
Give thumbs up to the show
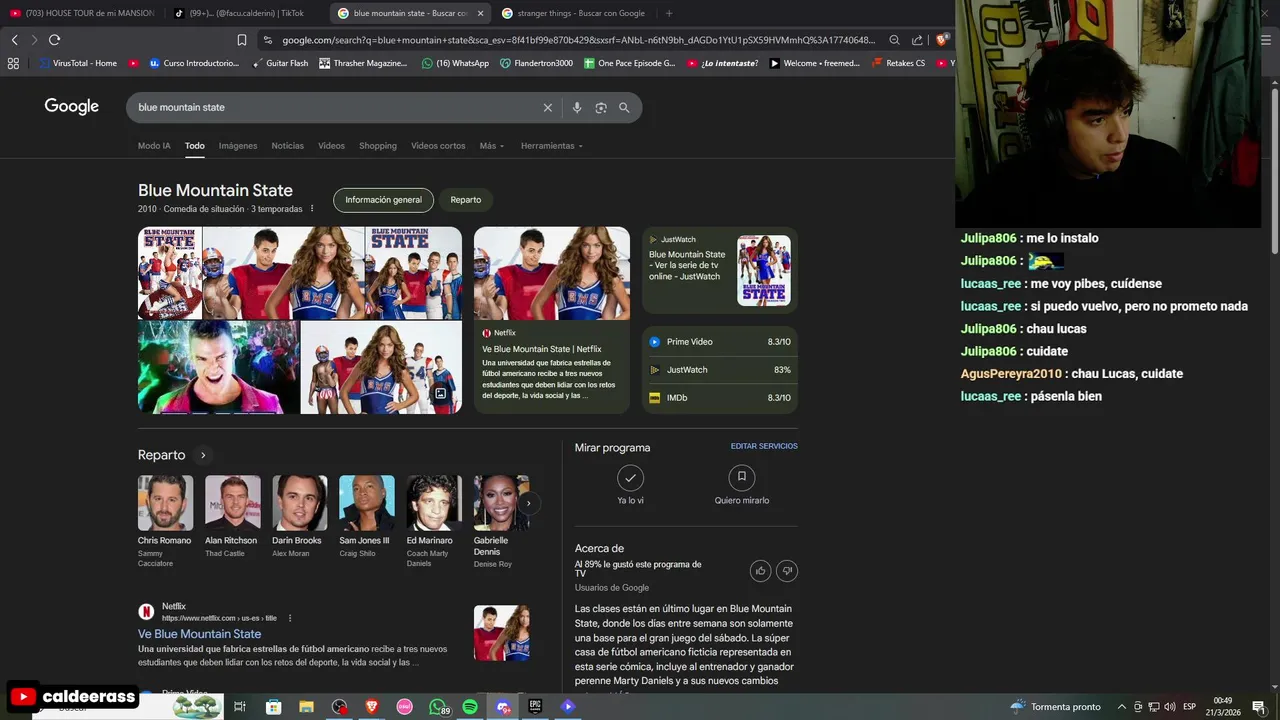(761, 571)
